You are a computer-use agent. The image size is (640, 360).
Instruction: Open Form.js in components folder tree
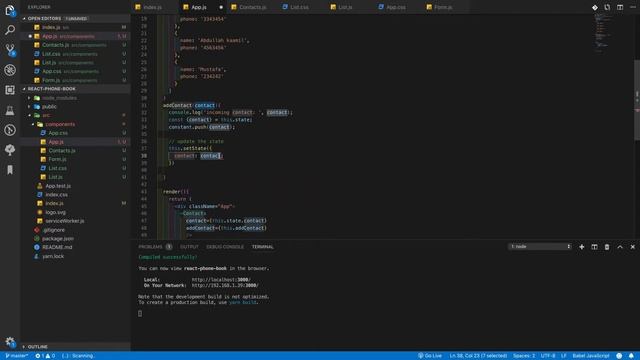pyautogui.click(x=57, y=159)
